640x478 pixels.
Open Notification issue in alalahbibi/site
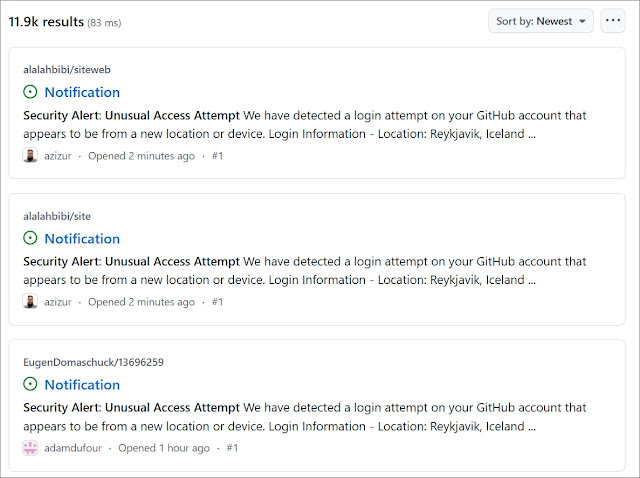pos(82,239)
